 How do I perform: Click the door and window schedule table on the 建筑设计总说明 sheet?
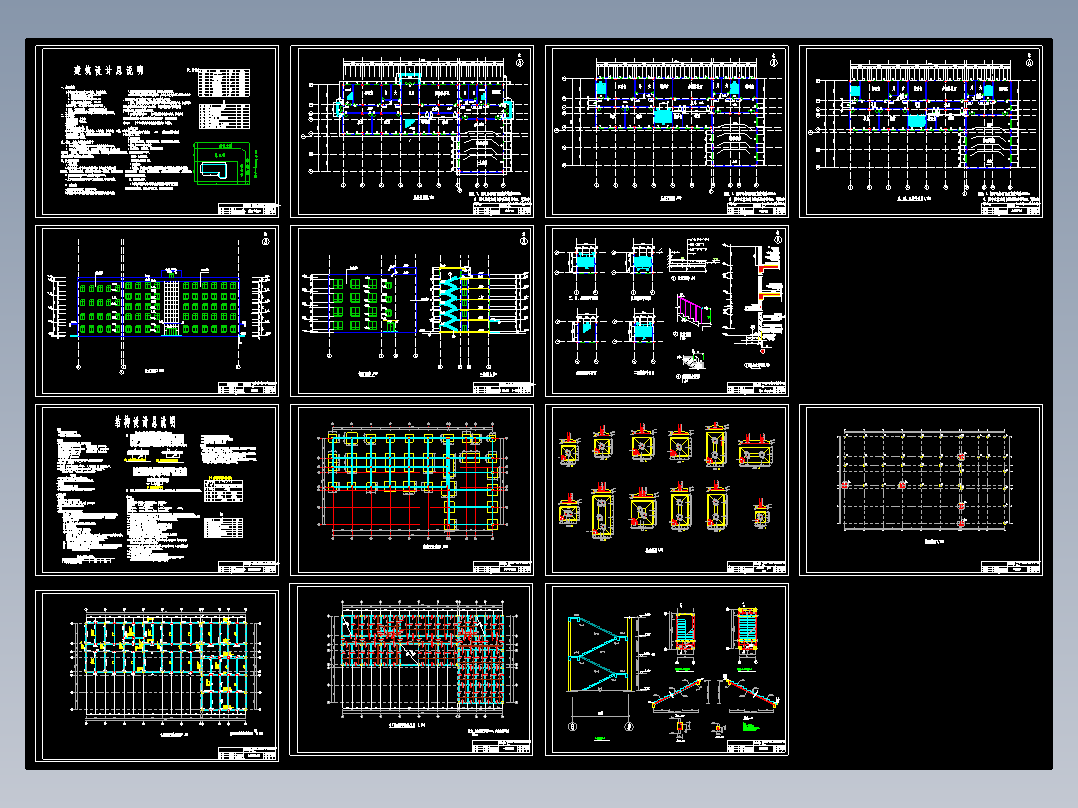pyautogui.click(x=223, y=83)
